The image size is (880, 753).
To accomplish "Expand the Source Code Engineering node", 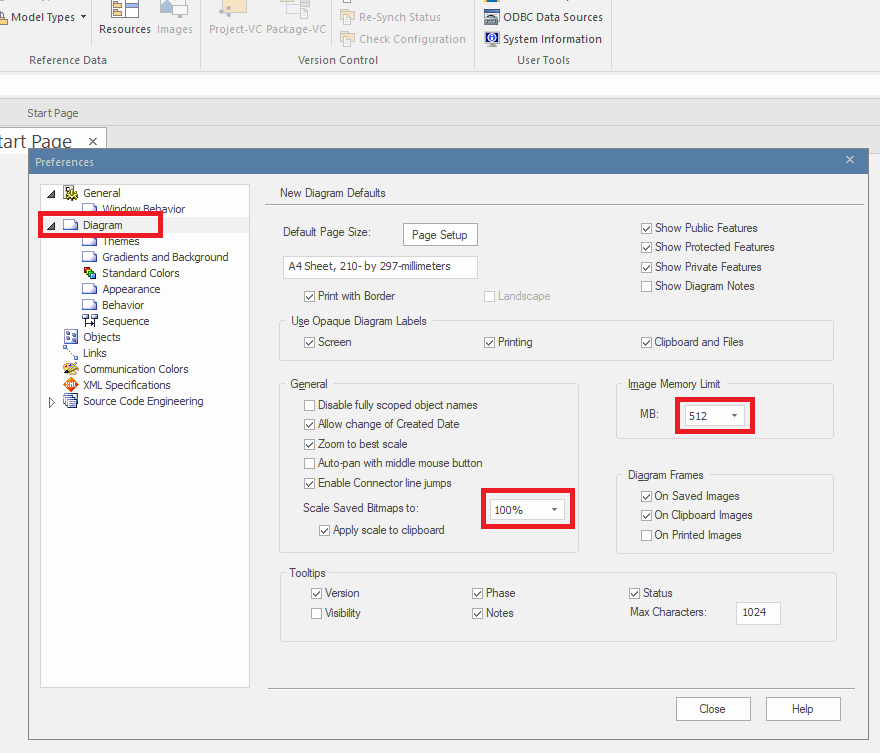I will (52, 402).
